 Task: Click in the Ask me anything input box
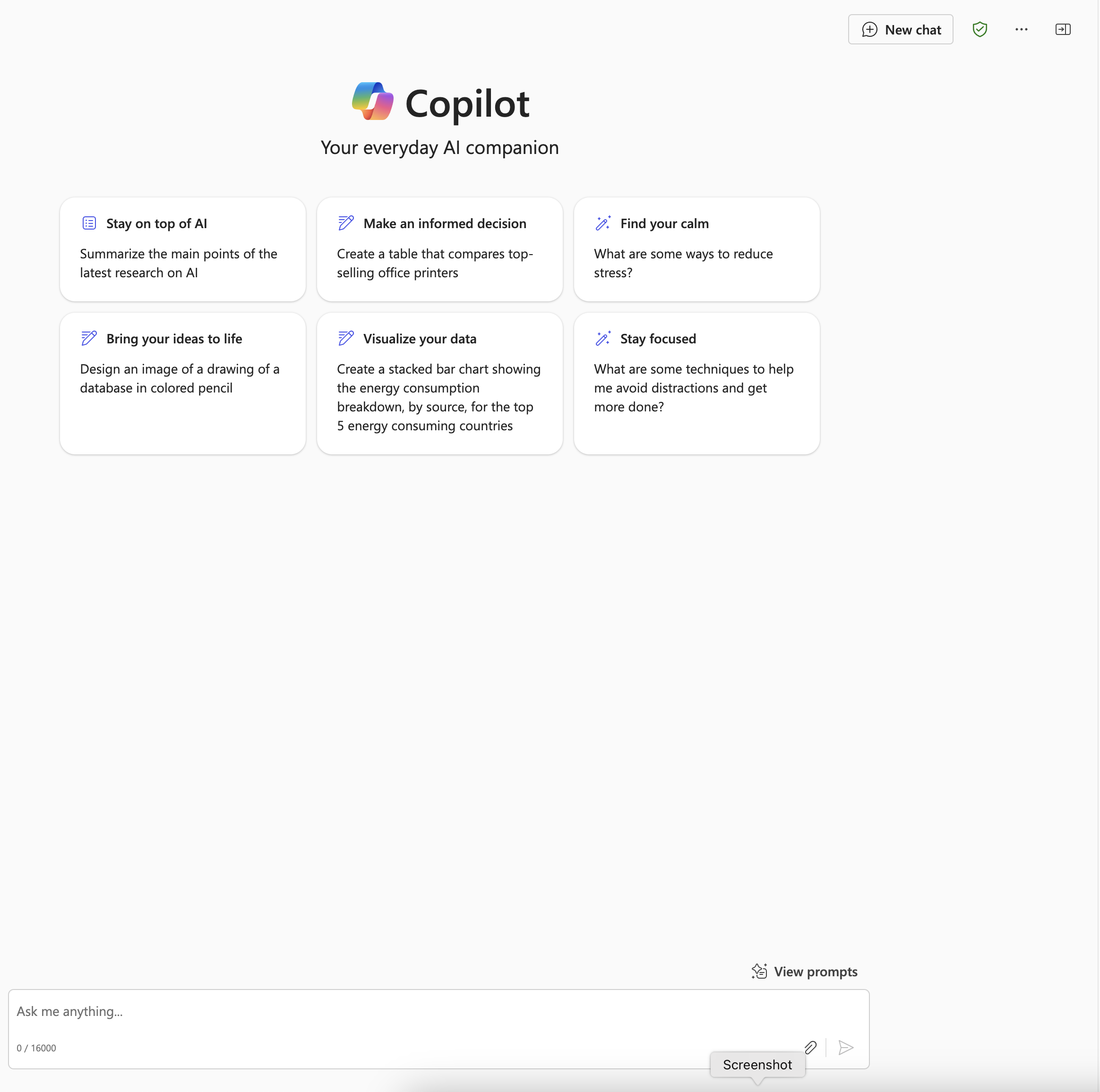(398, 1011)
